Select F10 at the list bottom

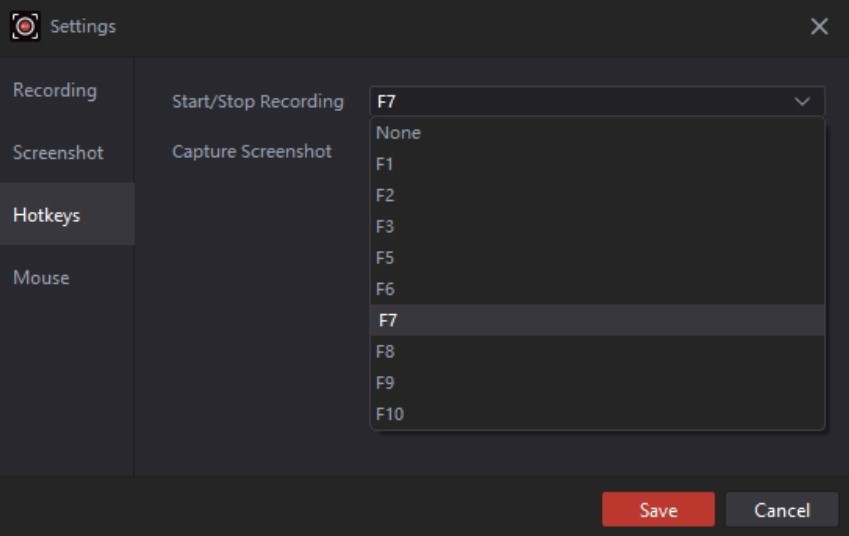click(389, 414)
